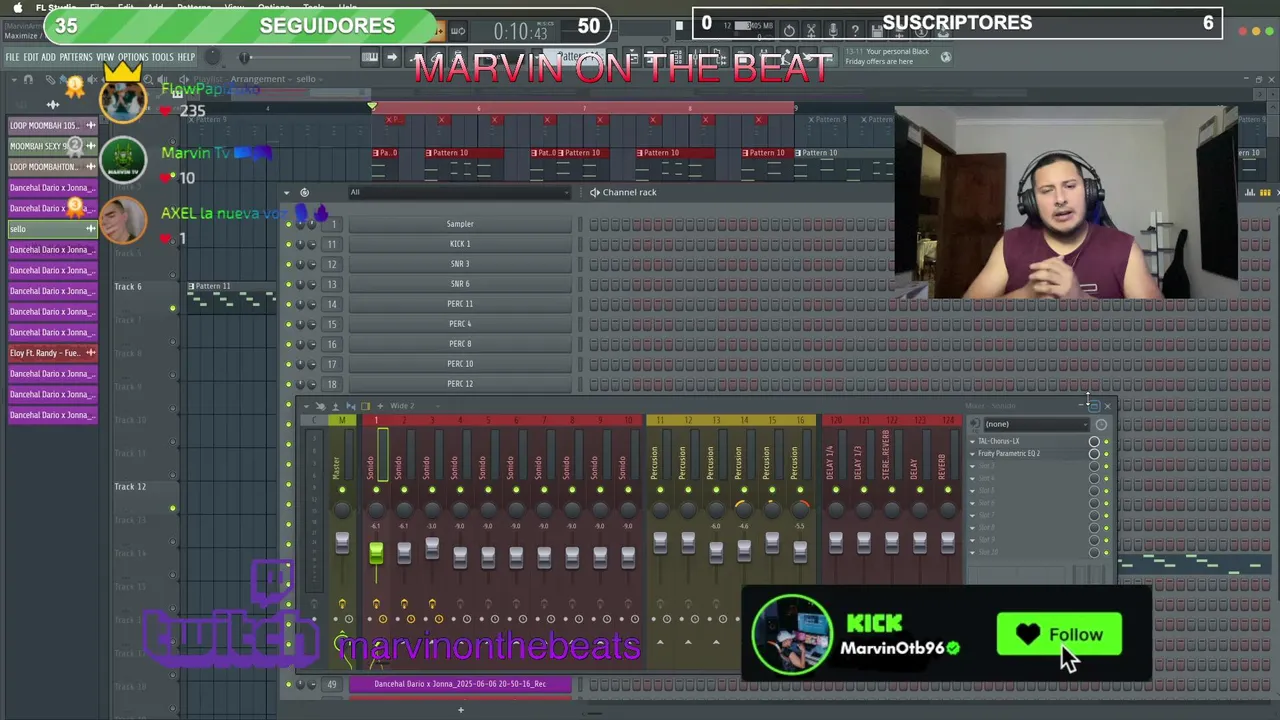Click the Apple menu icon
The width and height of the screenshot is (1280, 720).
point(17,7)
